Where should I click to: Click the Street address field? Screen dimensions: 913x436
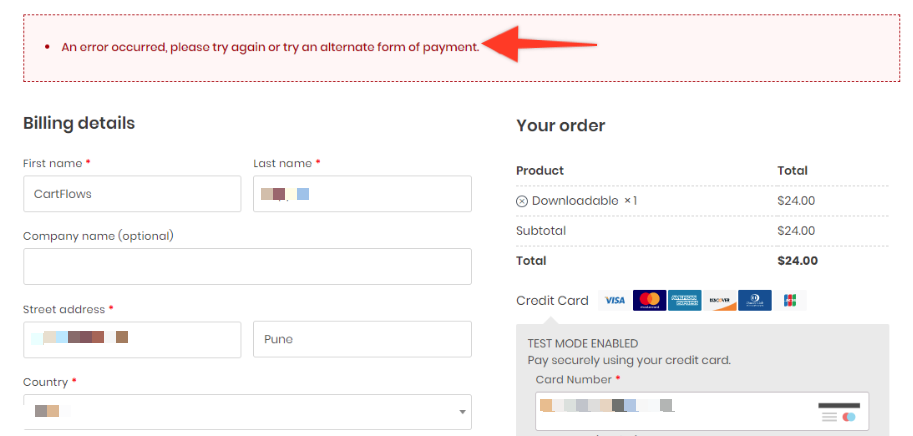click(x=132, y=339)
